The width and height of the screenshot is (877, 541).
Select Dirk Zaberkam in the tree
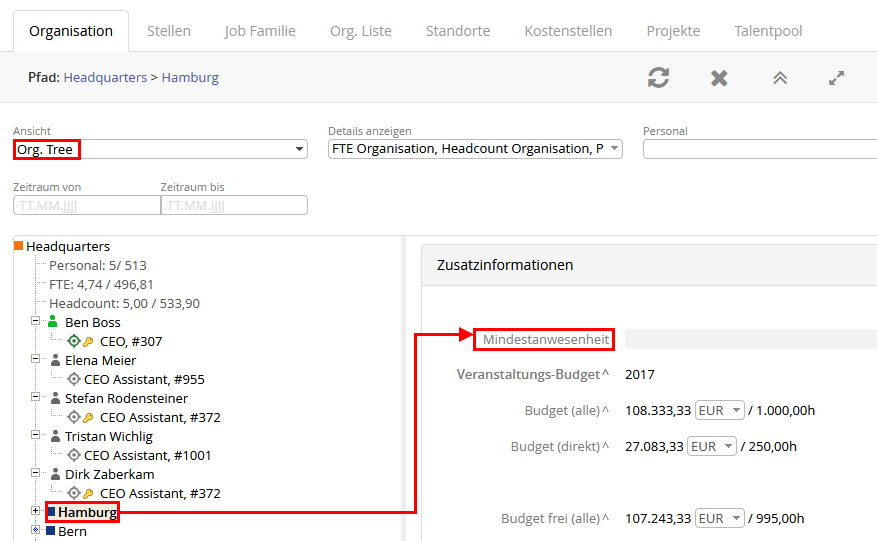coord(110,474)
